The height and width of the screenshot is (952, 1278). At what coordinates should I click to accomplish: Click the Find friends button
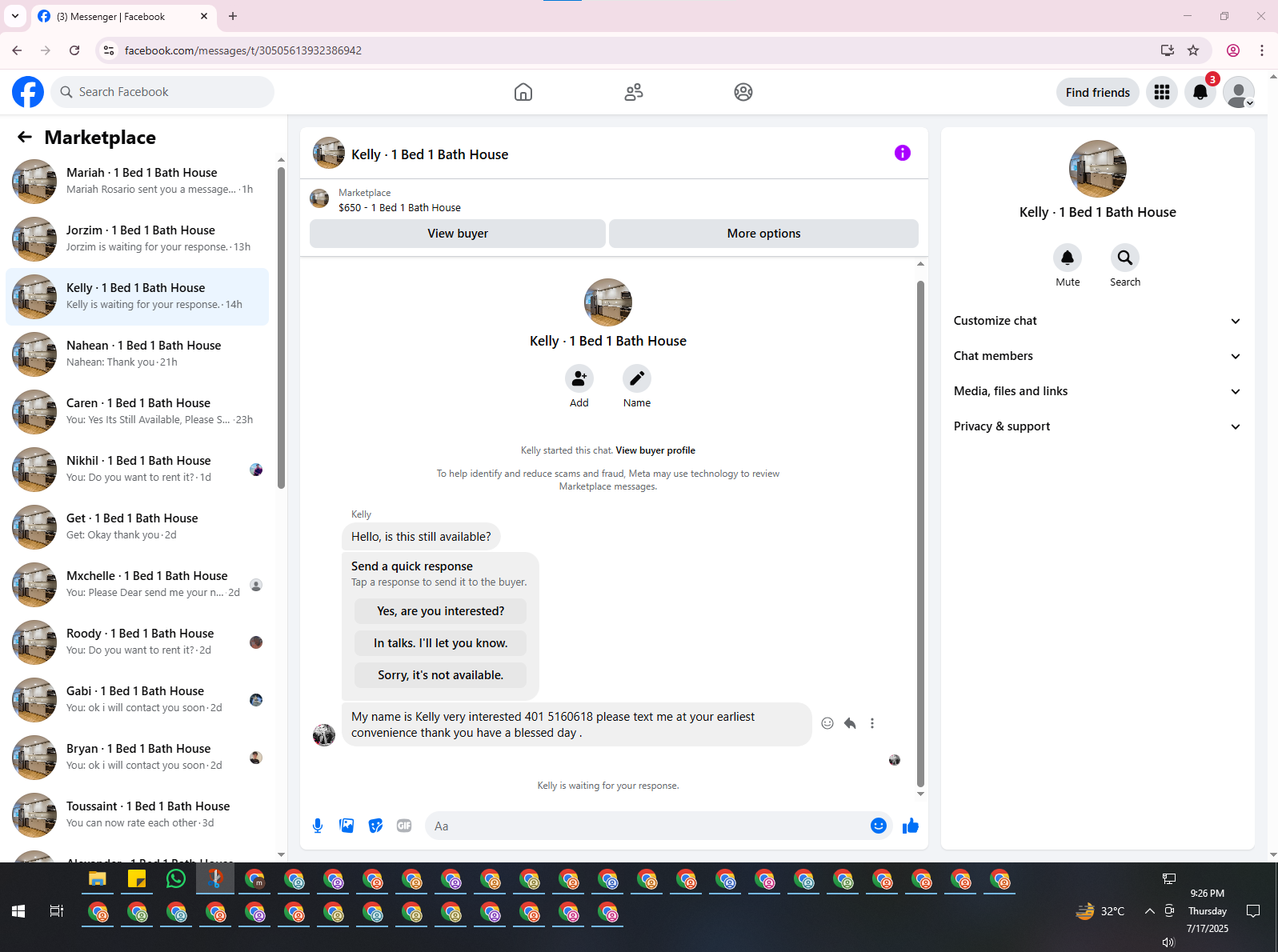tap(1098, 93)
